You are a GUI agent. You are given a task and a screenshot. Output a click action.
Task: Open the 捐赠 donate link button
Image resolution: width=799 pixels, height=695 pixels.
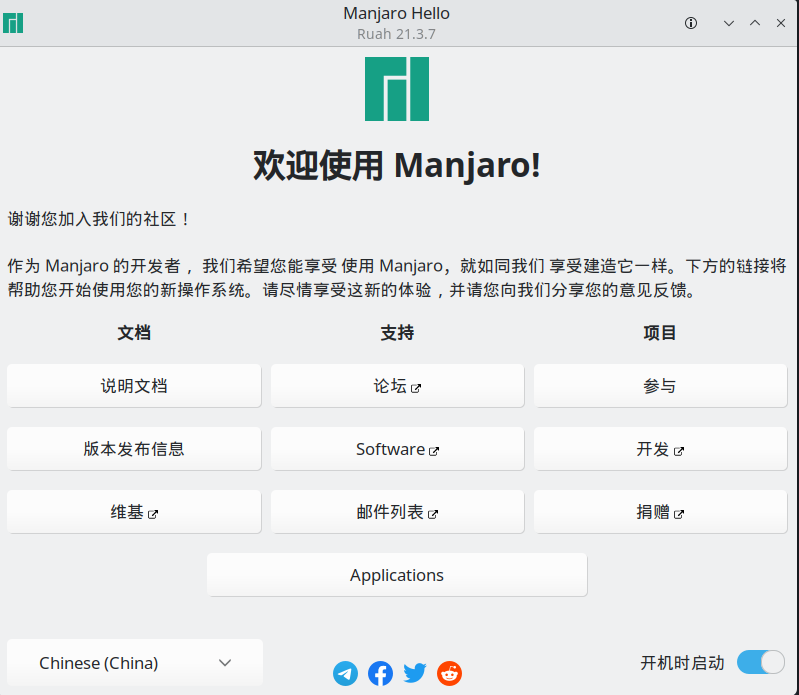[660, 512]
